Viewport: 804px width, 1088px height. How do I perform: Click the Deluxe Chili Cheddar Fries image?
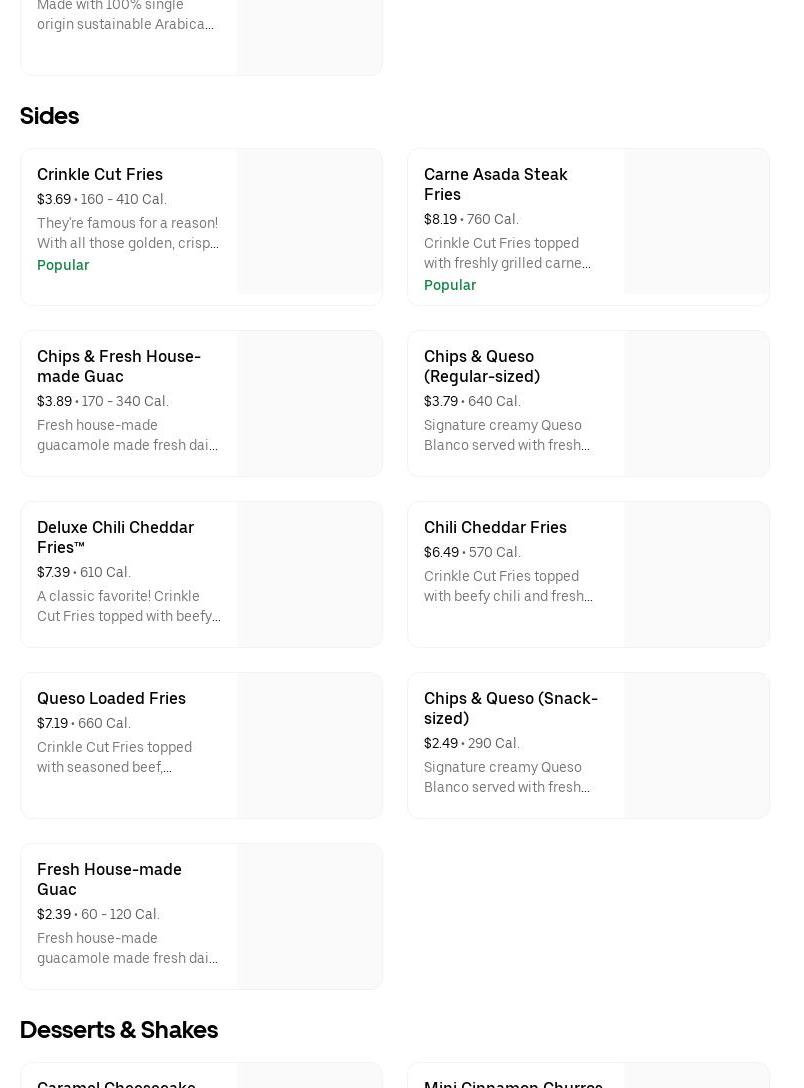click(x=310, y=575)
